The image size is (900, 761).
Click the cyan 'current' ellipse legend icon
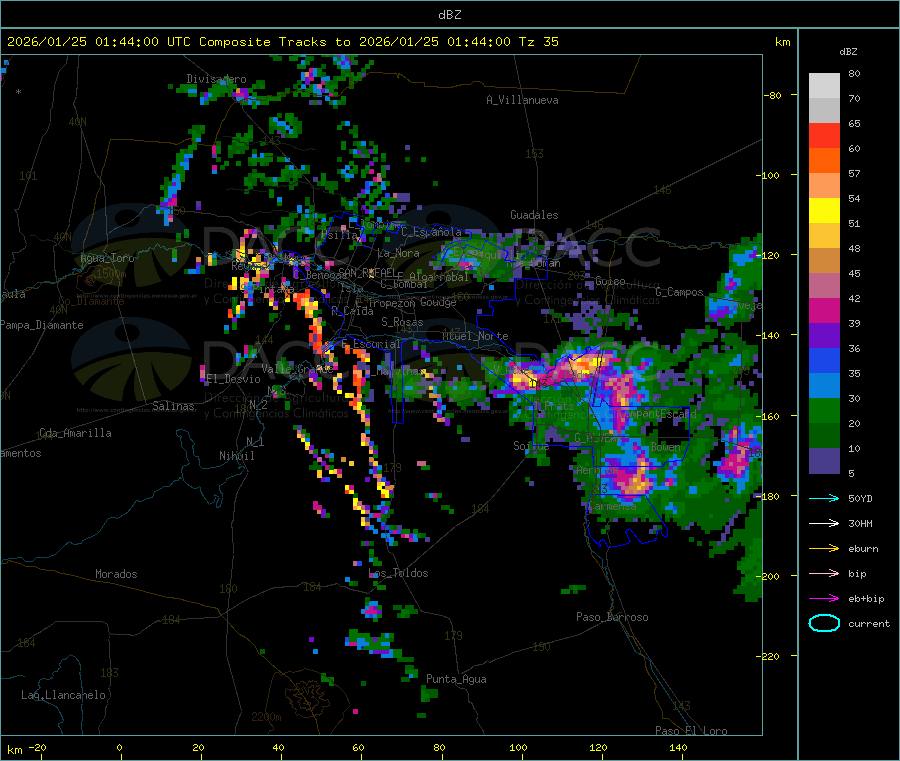[824, 623]
